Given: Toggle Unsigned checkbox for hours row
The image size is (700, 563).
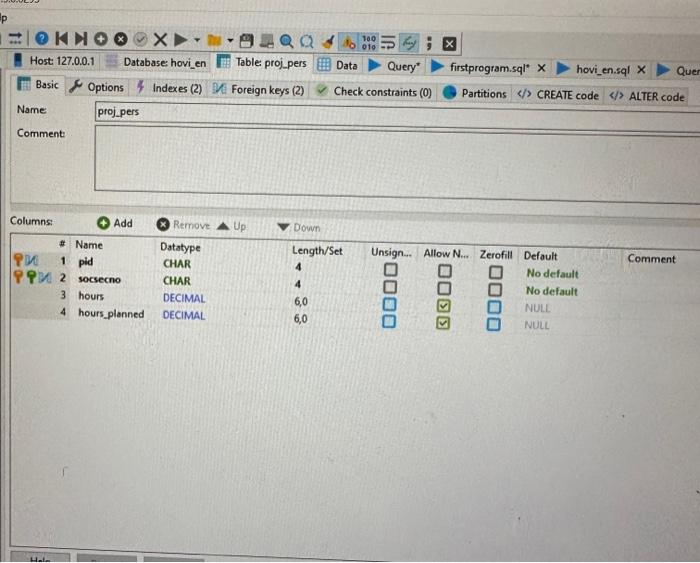Looking at the screenshot, I should point(389,304).
